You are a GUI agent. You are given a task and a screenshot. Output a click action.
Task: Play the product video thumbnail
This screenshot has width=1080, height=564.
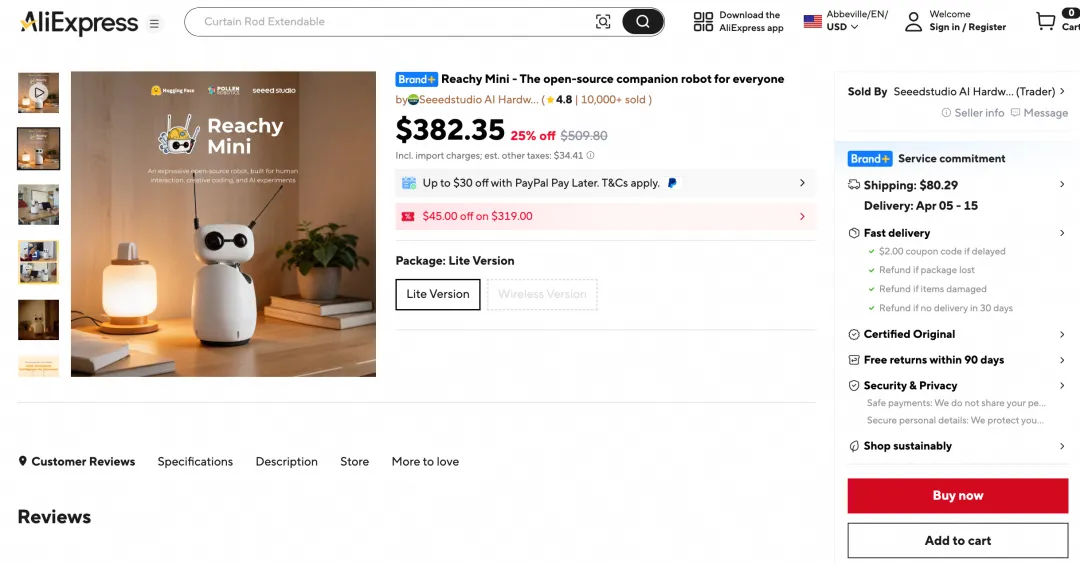(38, 93)
